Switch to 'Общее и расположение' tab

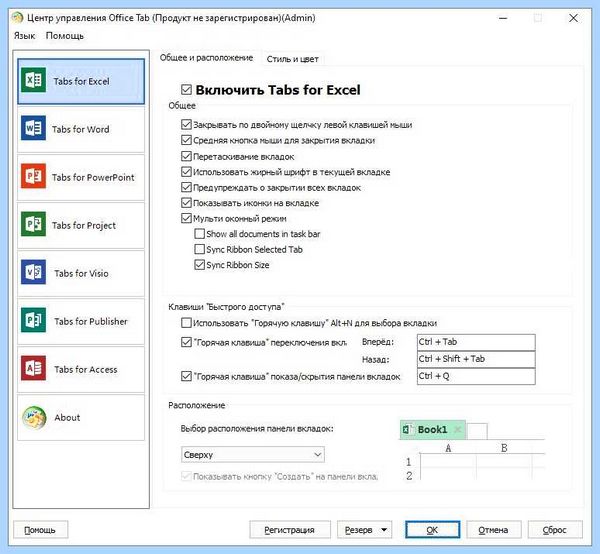tap(207, 58)
